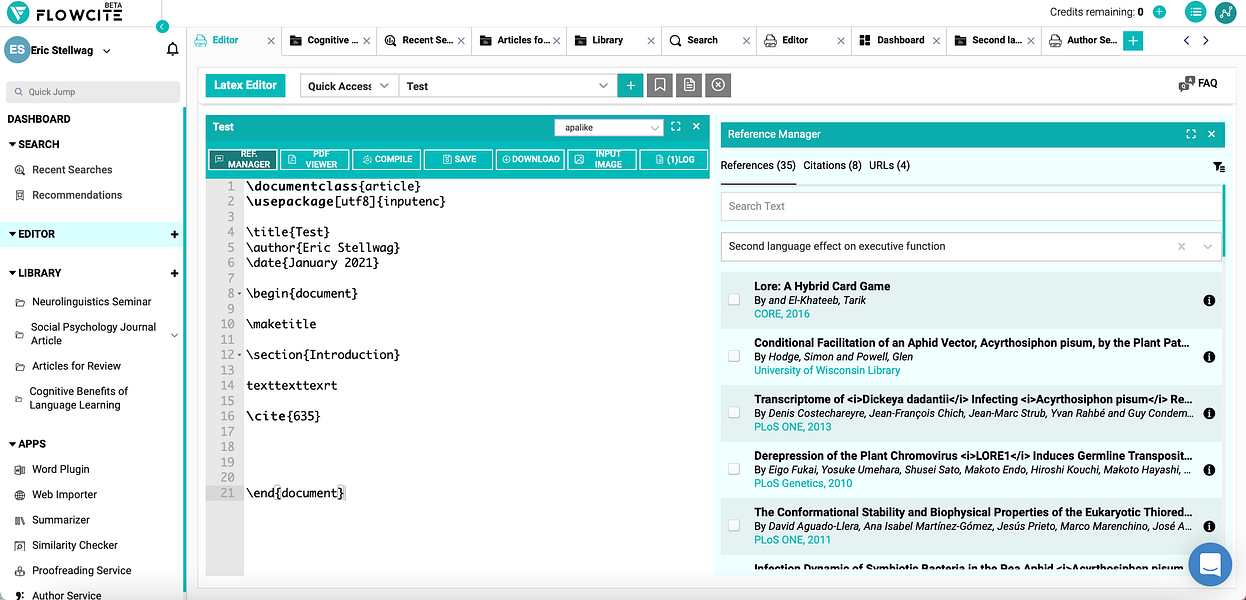Viewport: 1246px width, 600px height.
Task: Tick the checkbox for Lore: A Hybrid Card Game
Action: tap(734, 299)
